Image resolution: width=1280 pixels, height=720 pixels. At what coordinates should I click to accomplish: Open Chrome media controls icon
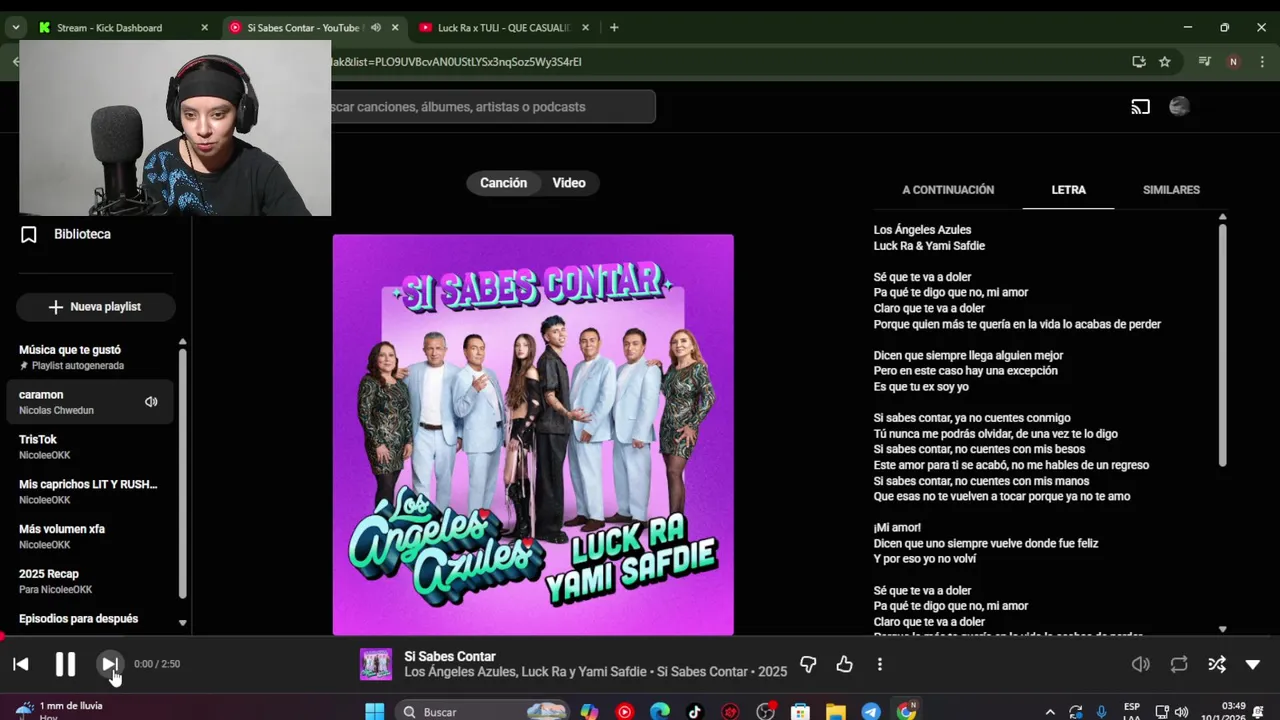[x=1205, y=62]
